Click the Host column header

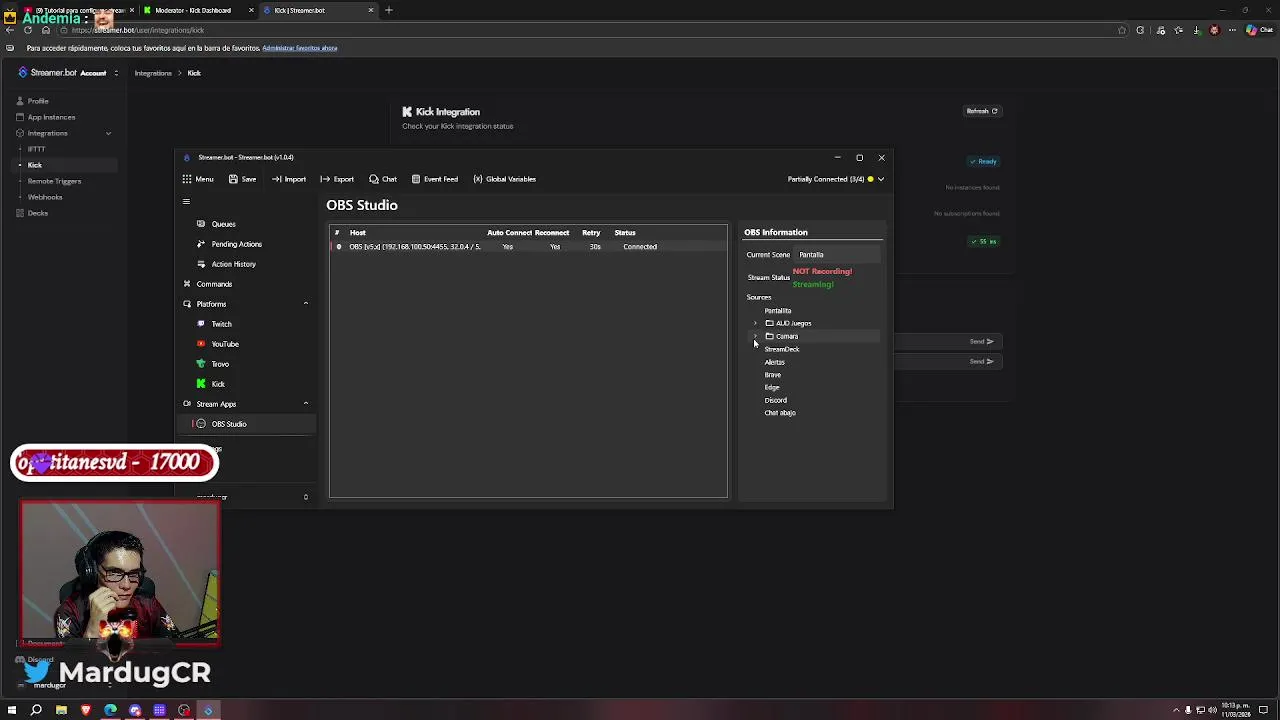coord(357,233)
